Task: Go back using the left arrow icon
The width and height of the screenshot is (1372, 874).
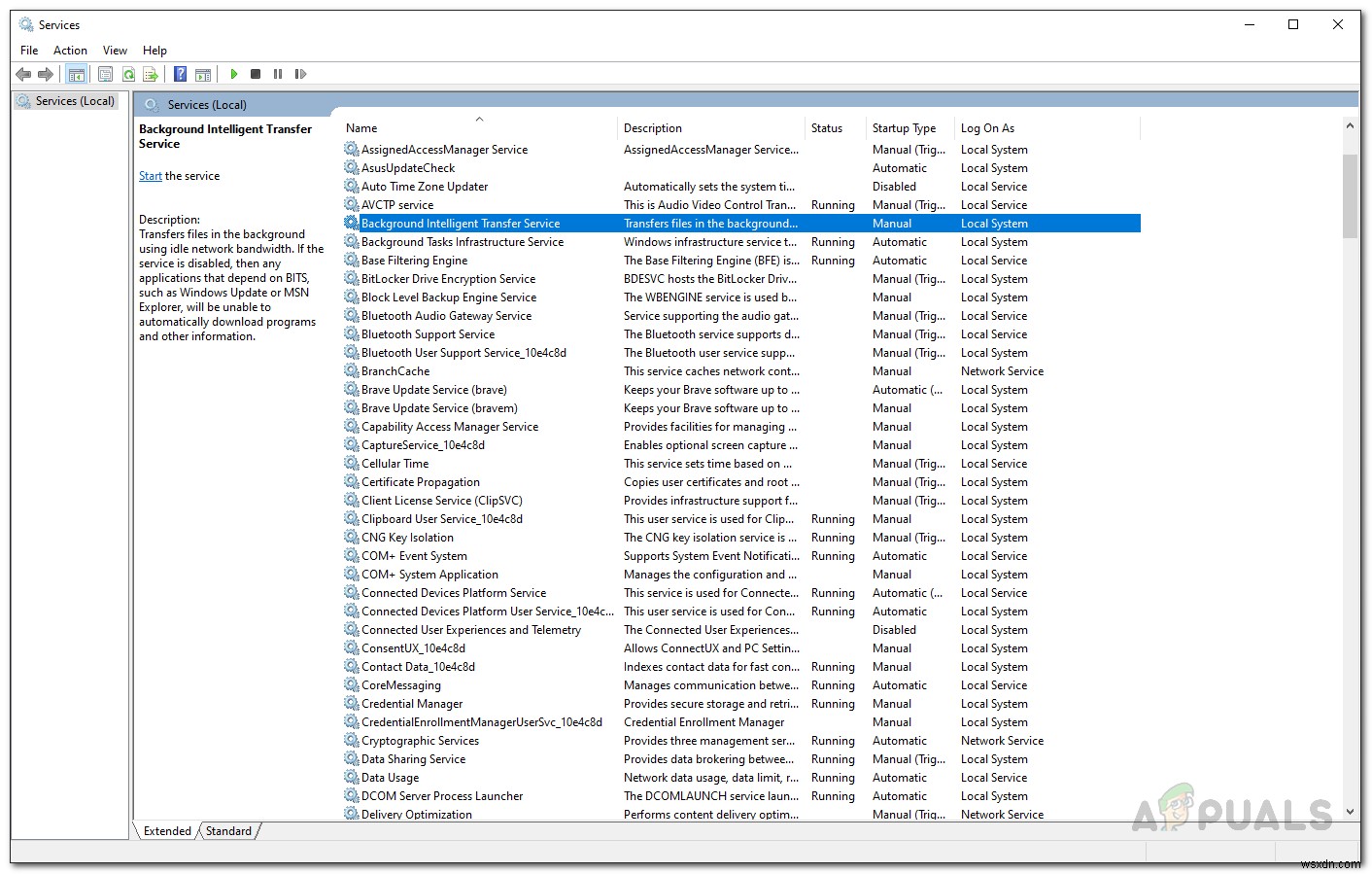Action: [23, 74]
